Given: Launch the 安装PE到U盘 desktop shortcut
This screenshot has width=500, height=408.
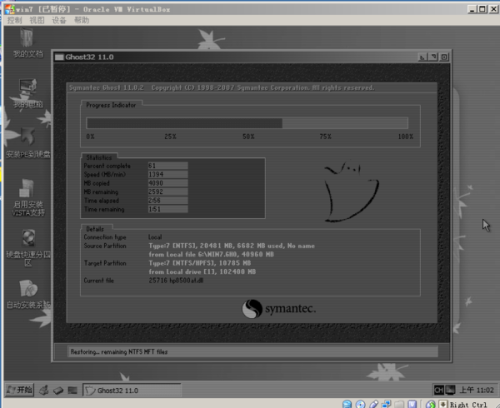Looking at the screenshot, I should point(28,143).
